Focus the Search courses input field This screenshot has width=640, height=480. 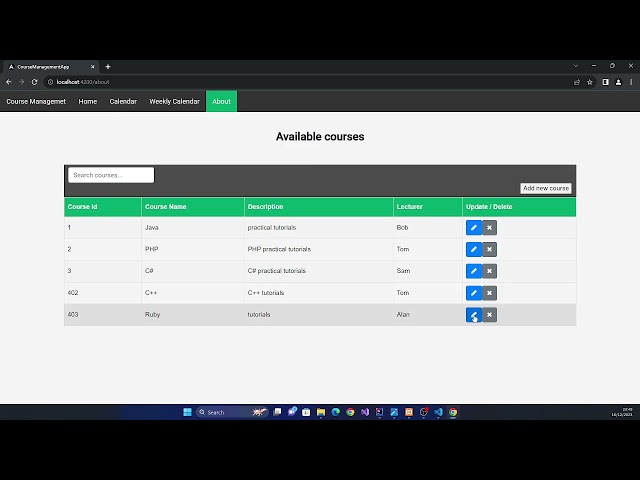[111, 175]
